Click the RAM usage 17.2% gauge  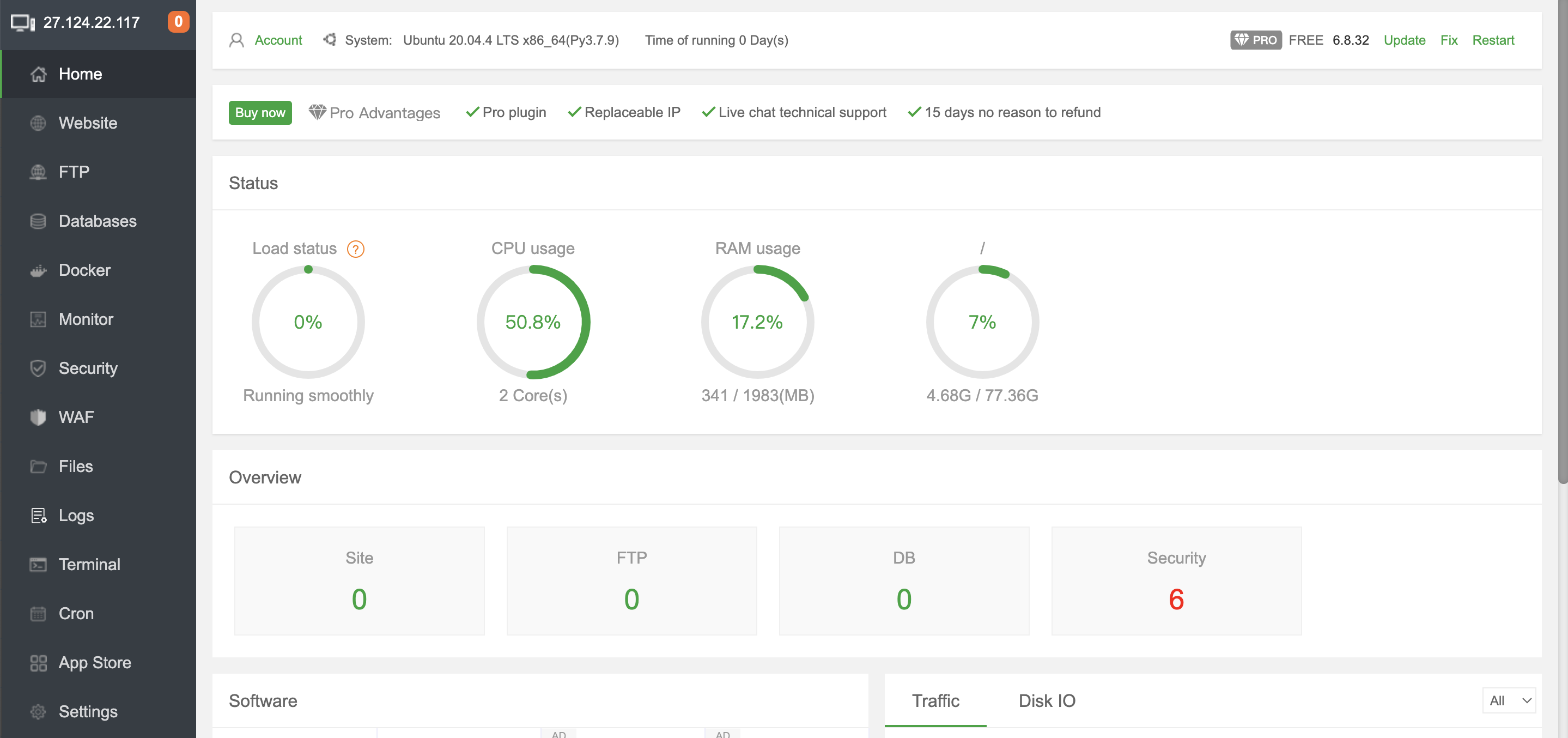[757, 322]
